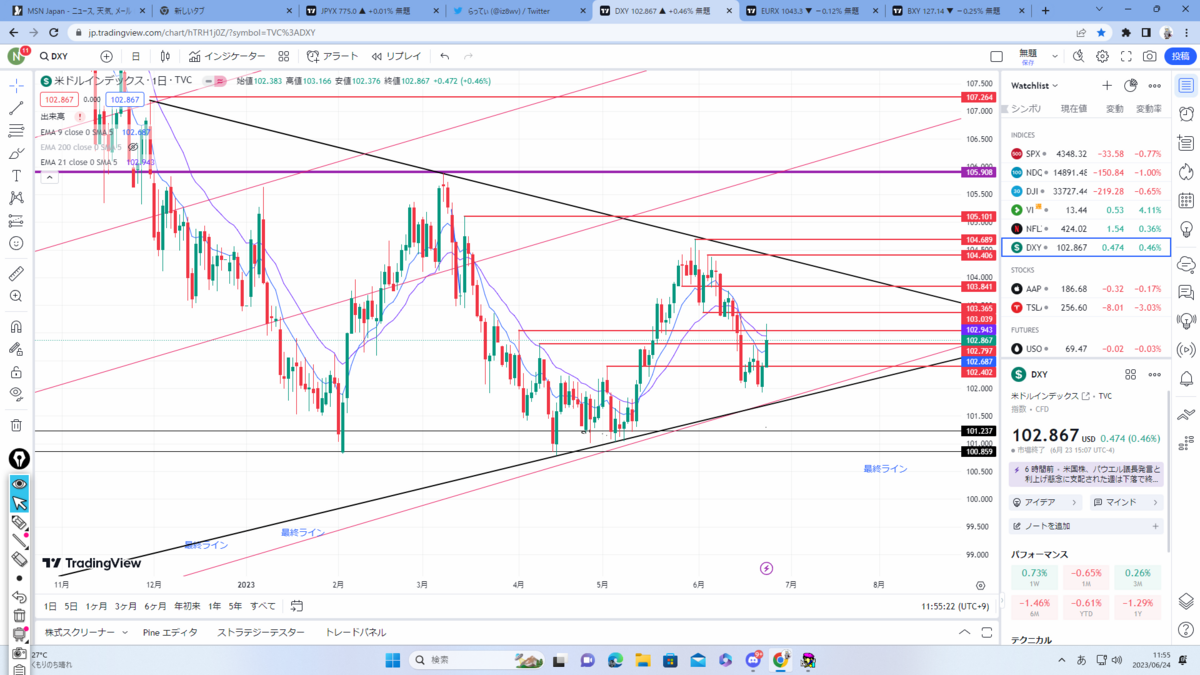Open the Fibonacci/Gann tools group
Viewport: 1200px width, 675px height.
[17, 131]
